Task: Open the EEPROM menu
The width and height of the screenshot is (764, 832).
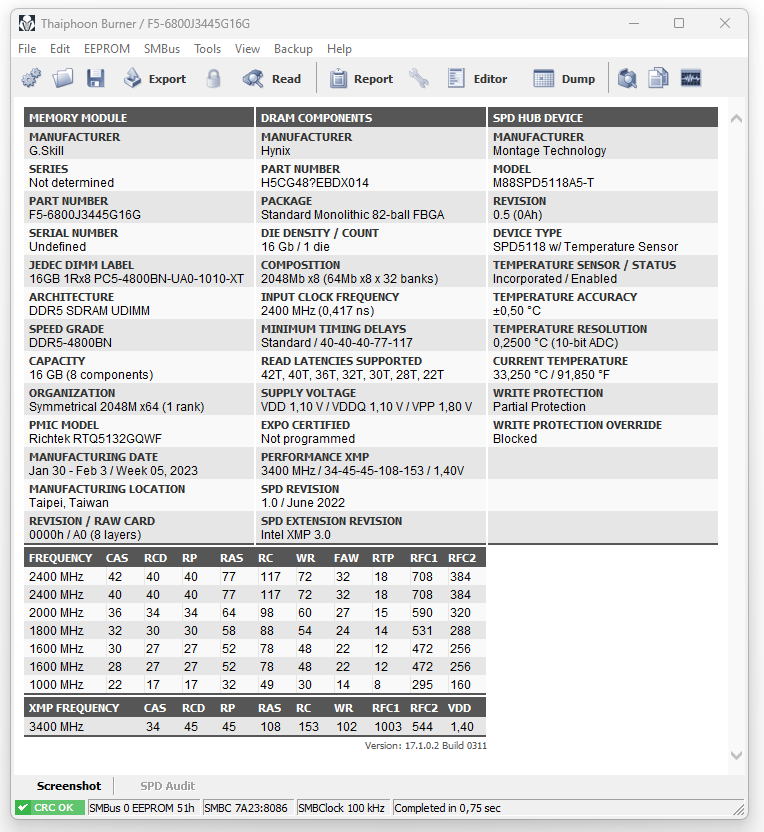Action: click(107, 49)
